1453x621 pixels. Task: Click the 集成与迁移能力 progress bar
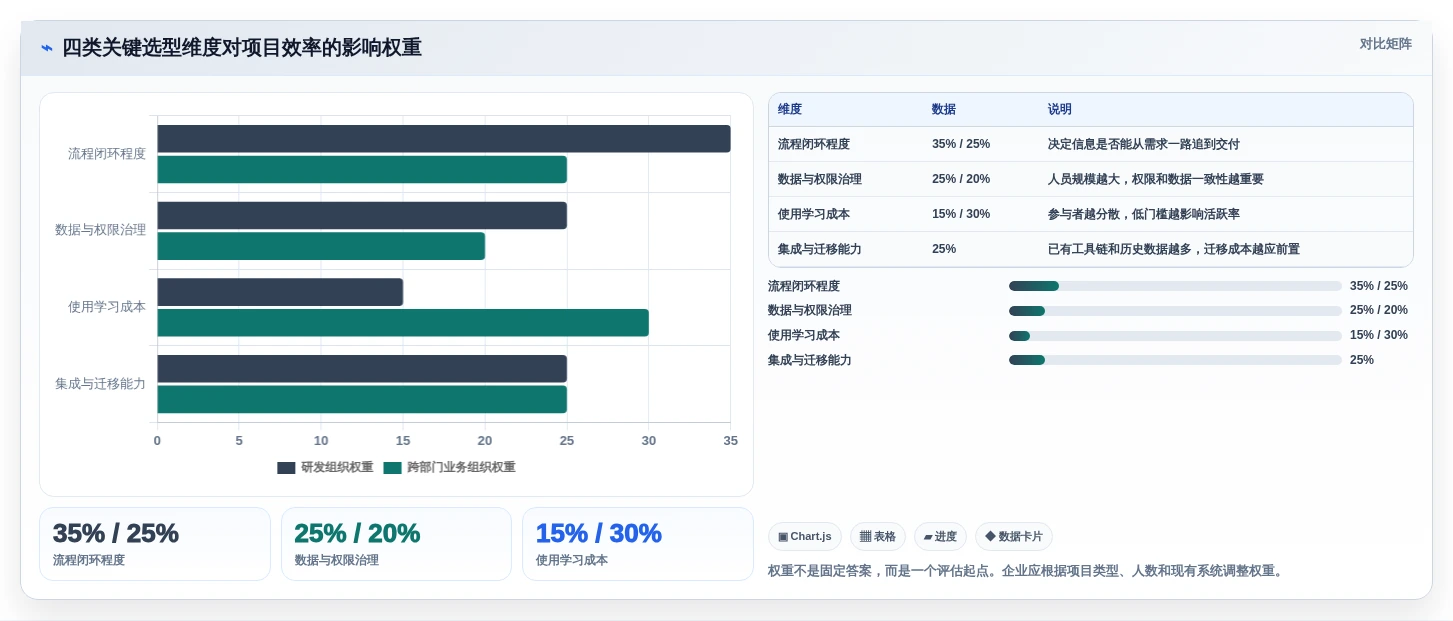(1175, 360)
